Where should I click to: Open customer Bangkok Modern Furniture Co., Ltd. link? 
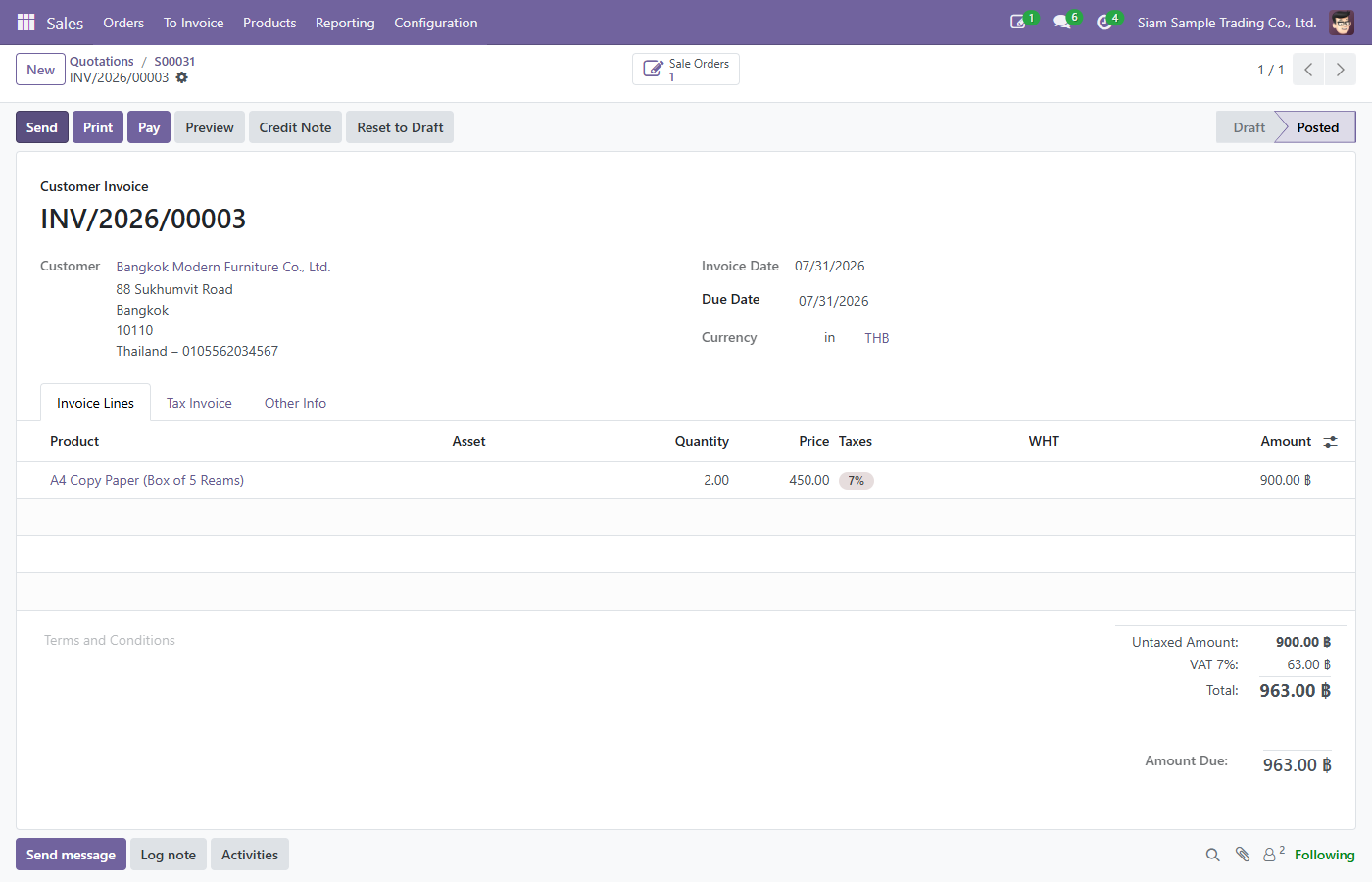tap(223, 267)
